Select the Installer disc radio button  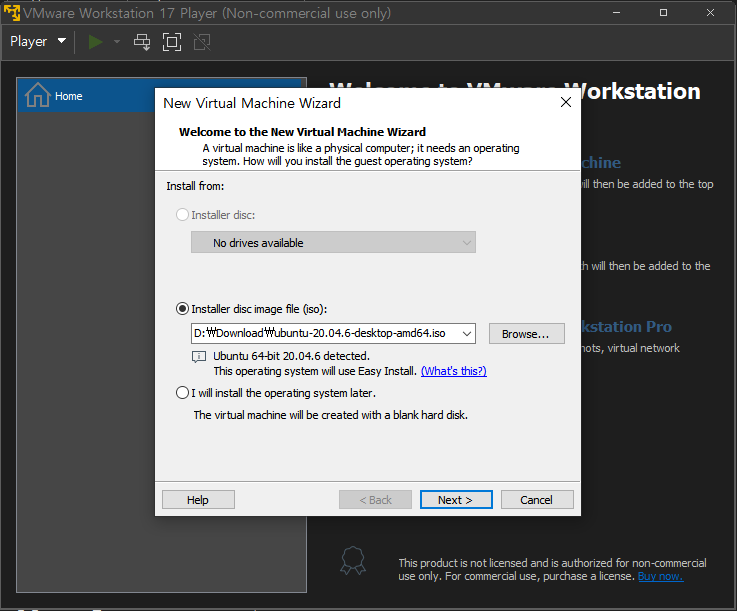(x=182, y=215)
